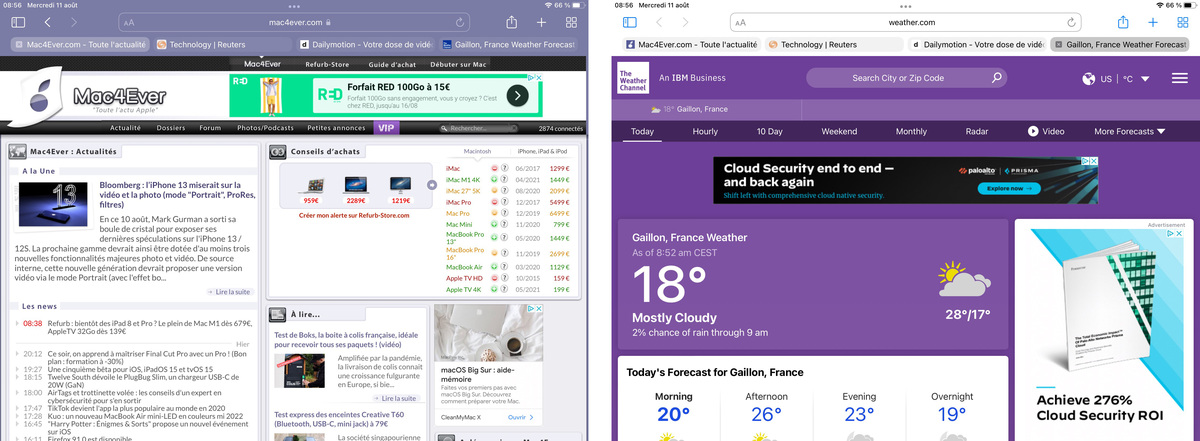Open Guide d'achat top link
This screenshot has width=1200, height=441.
click(x=394, y=64)
